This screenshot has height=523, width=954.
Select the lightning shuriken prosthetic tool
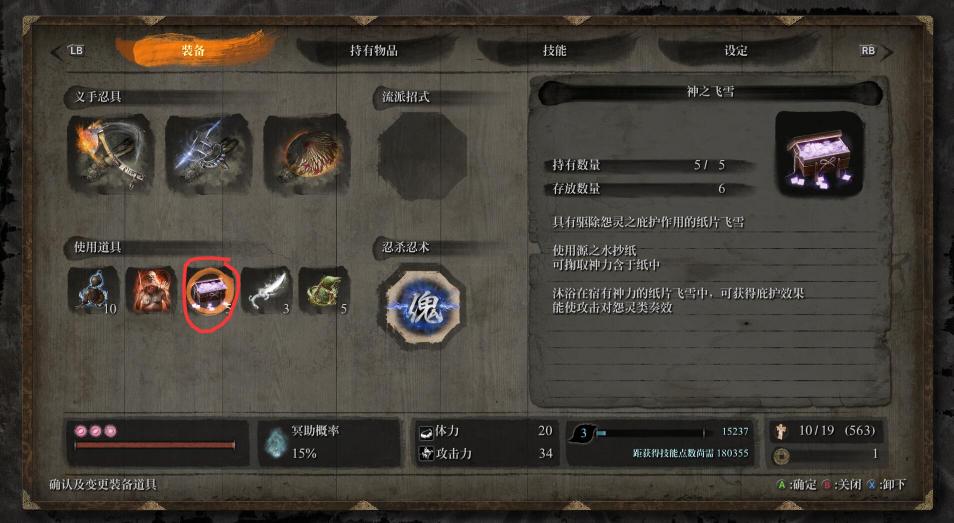click(208, 154)
